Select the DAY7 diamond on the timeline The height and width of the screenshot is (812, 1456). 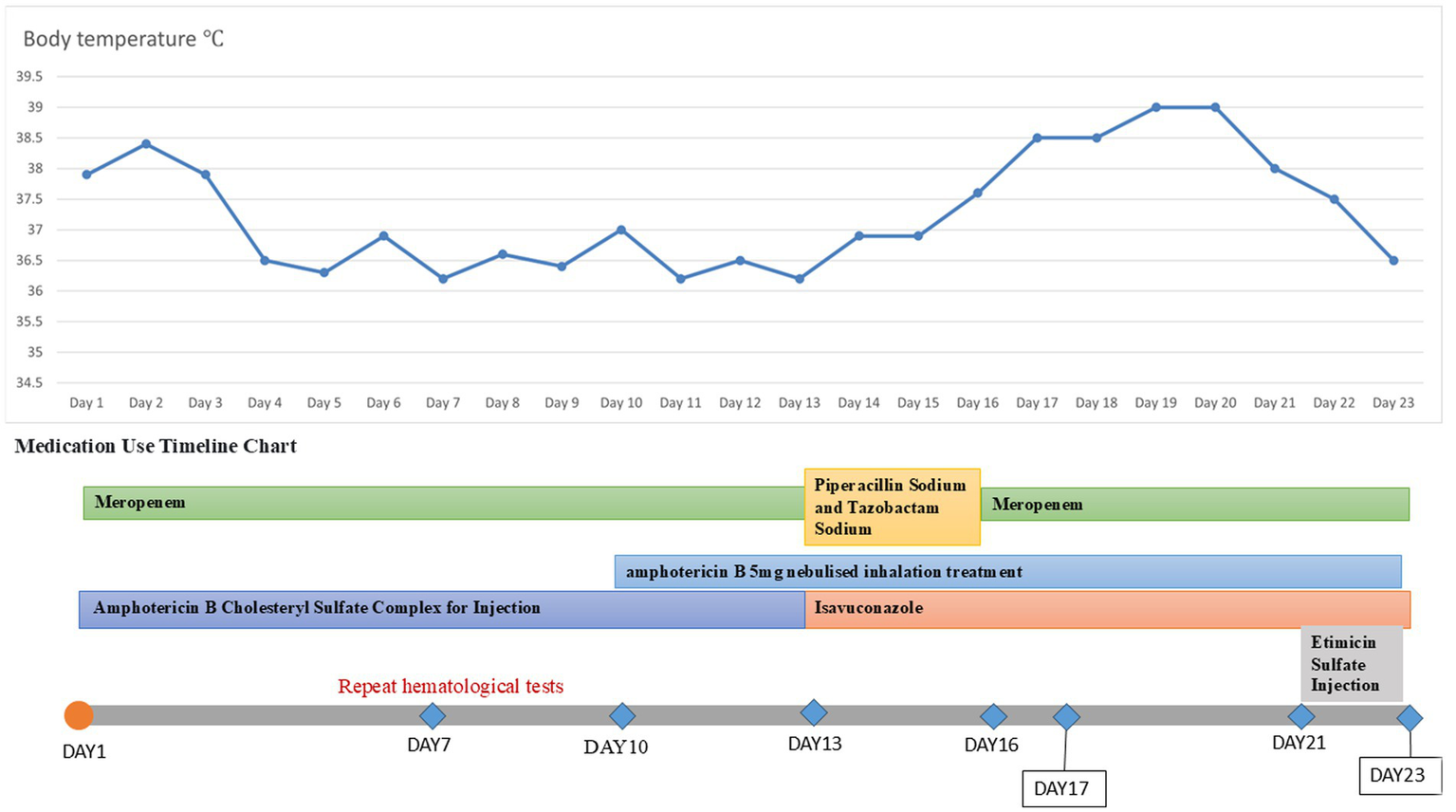pos(433,716)
